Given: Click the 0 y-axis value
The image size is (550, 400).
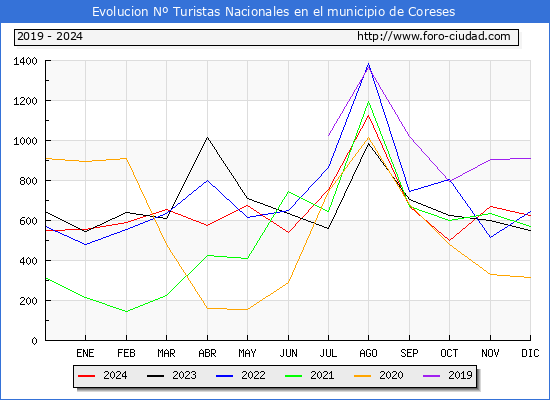Looking at the screenshot, I should [34, 341].
